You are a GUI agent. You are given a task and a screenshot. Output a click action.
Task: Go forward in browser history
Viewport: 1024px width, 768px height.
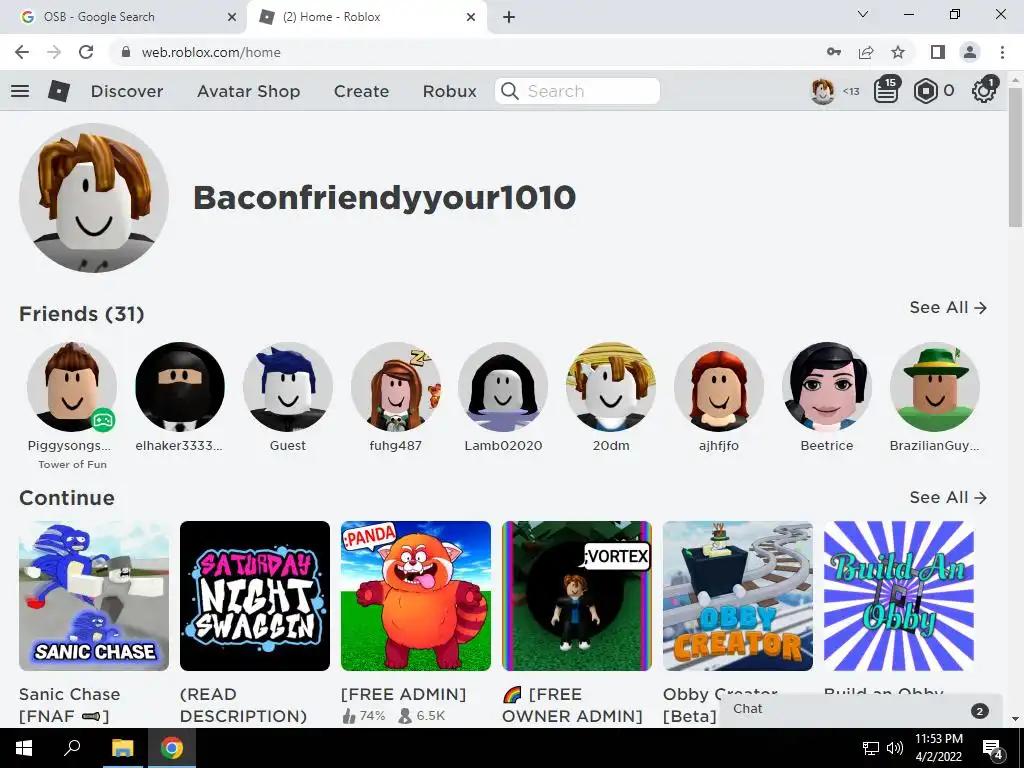point(54,52)
